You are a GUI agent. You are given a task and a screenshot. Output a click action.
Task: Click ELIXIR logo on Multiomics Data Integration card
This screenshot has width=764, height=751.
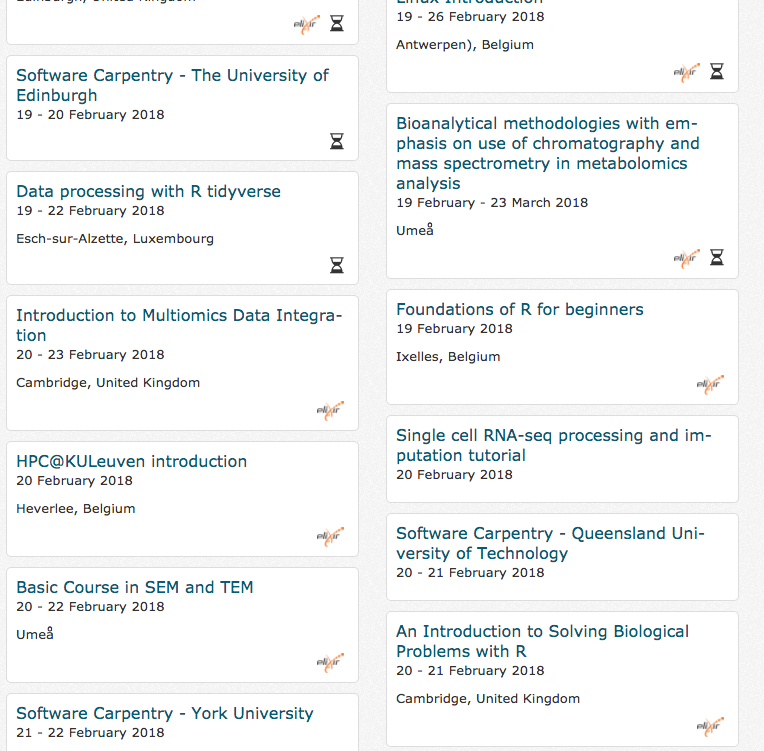330,410
